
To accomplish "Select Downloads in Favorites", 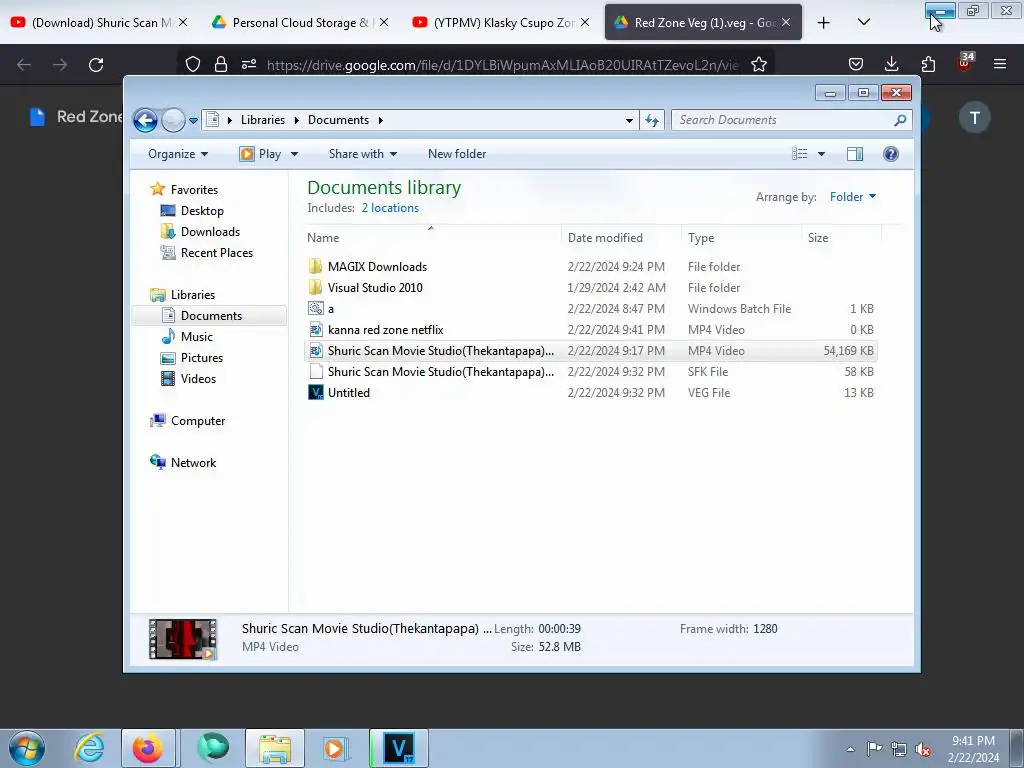I will [x=210, y=232].
